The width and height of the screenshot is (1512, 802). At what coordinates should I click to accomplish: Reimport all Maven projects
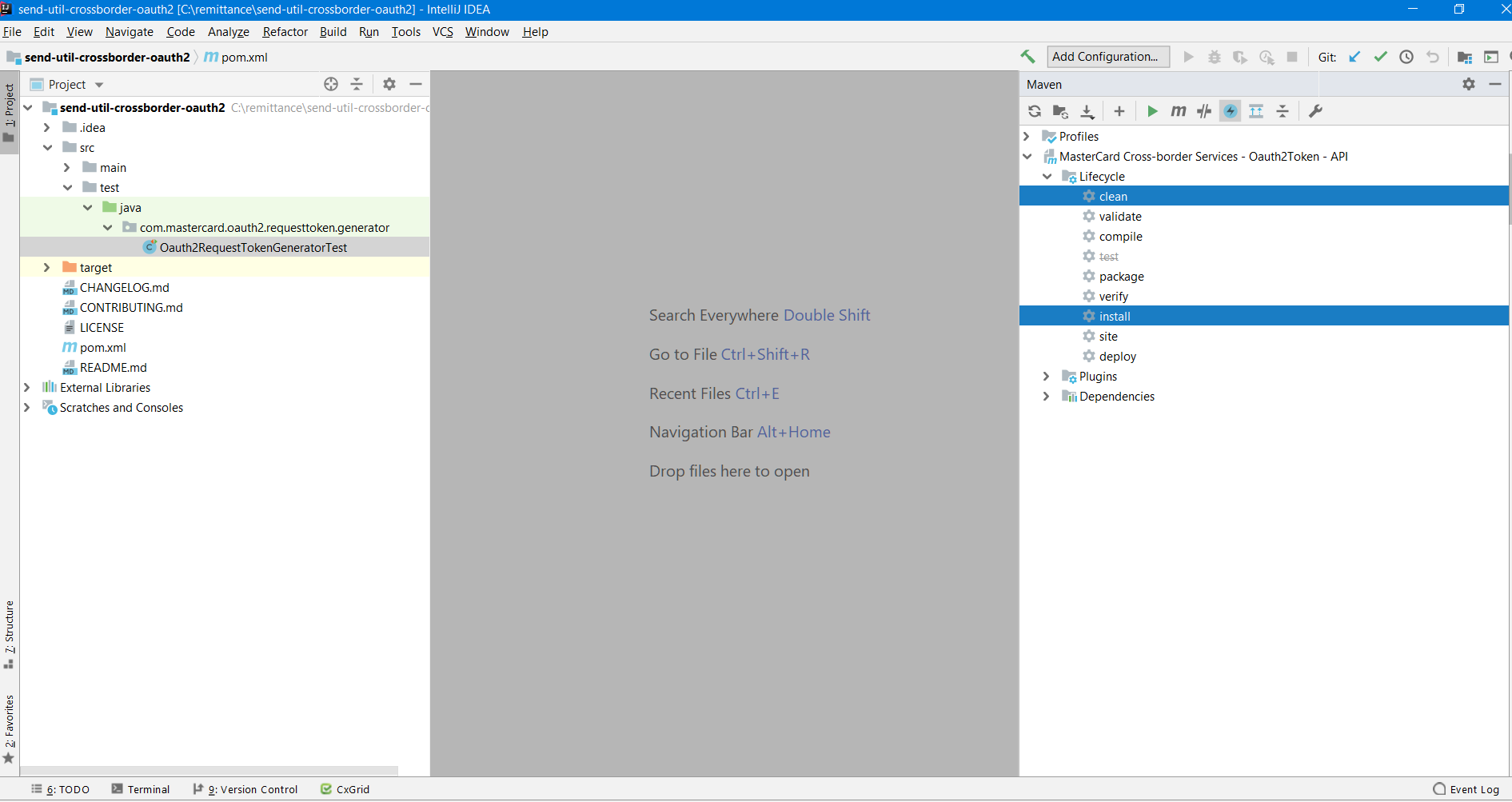point(1035,111)
